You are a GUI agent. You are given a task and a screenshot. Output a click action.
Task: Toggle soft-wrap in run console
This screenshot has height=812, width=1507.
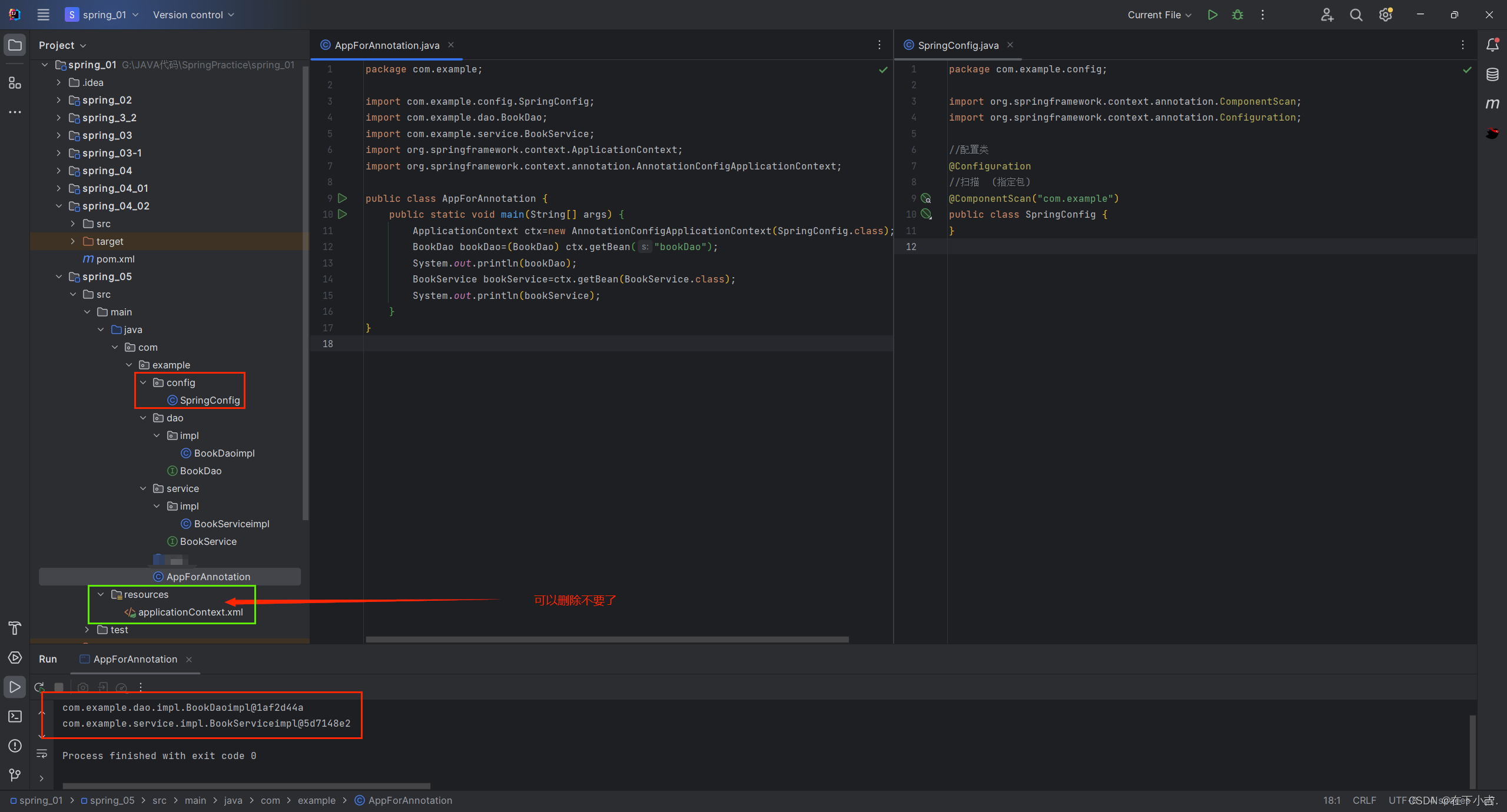coord(42,754)
